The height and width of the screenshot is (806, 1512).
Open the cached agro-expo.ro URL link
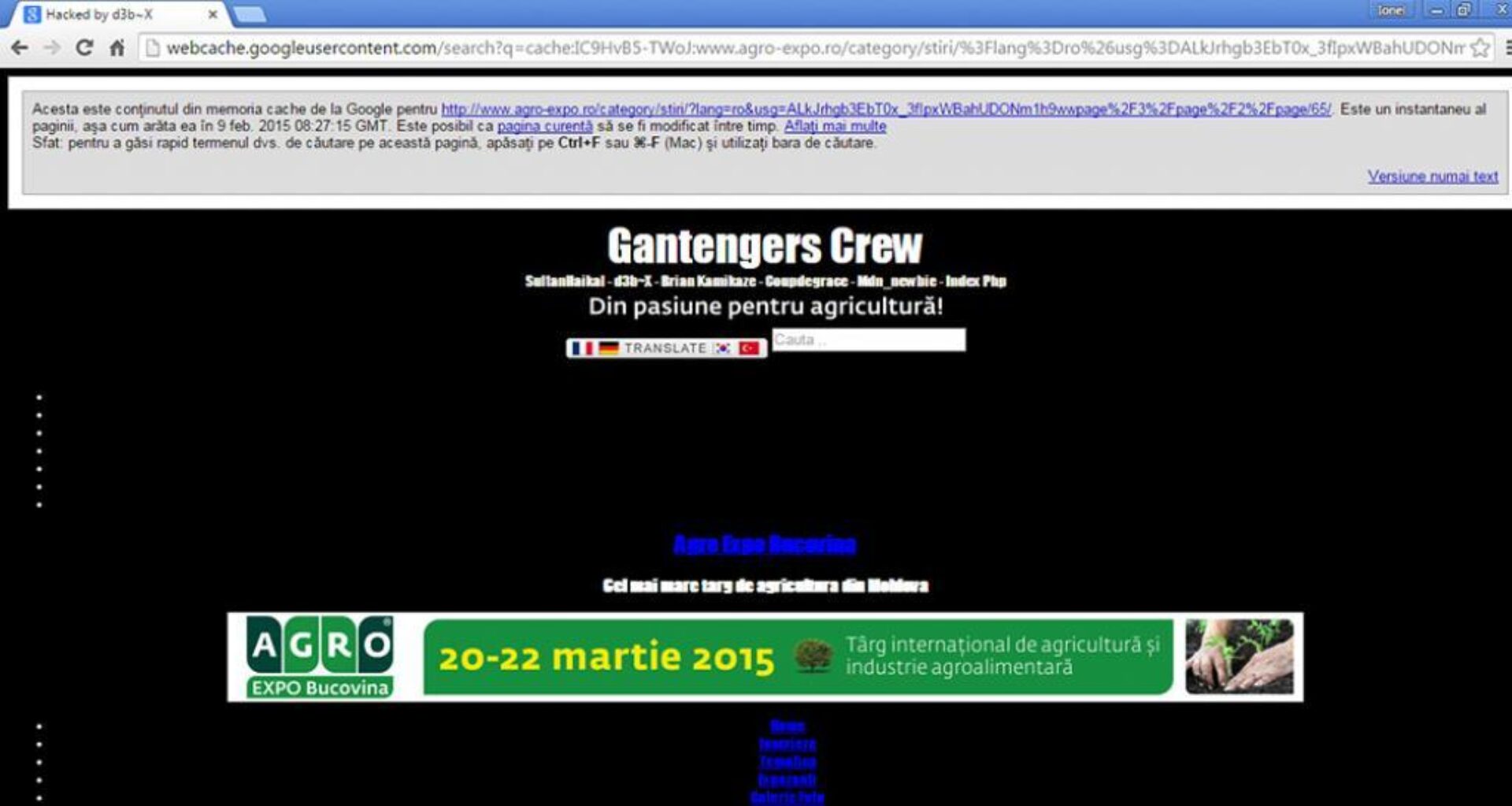(886, 110)
